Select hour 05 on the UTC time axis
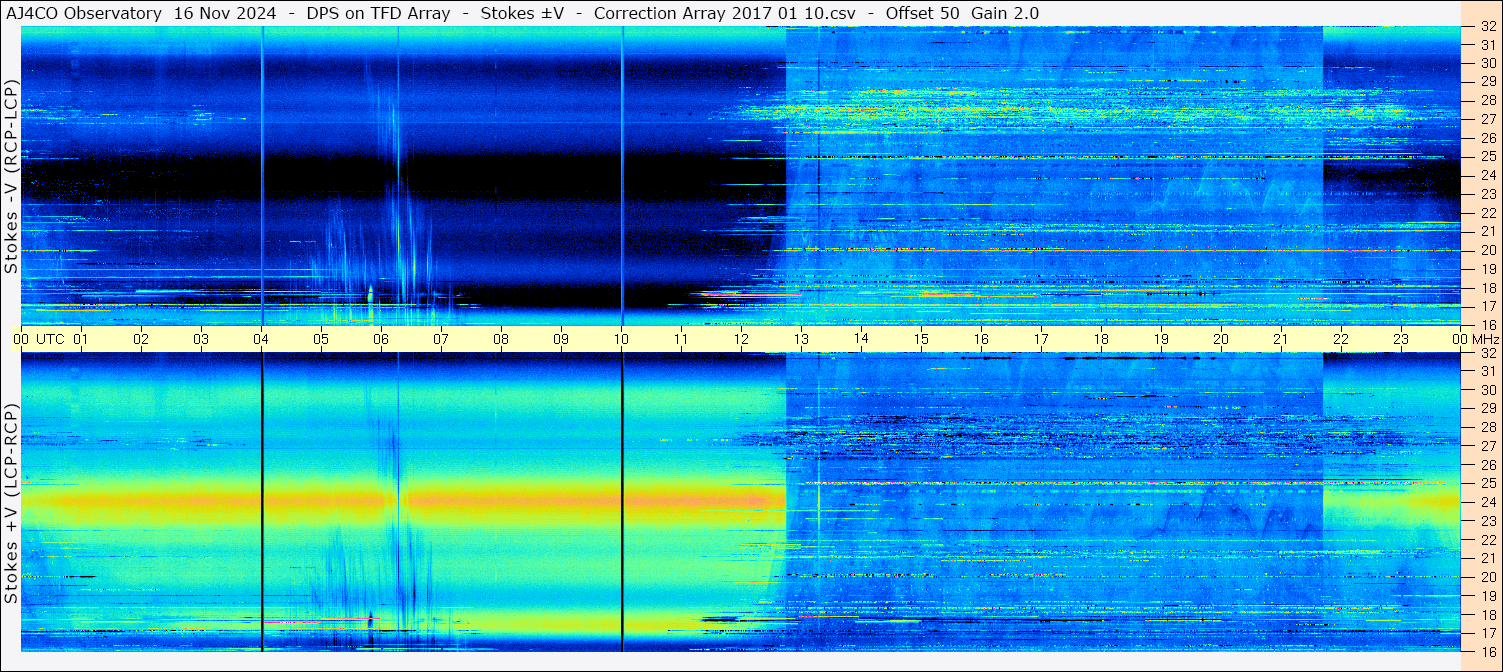The image size is (1503, 672). click(321, 339)
